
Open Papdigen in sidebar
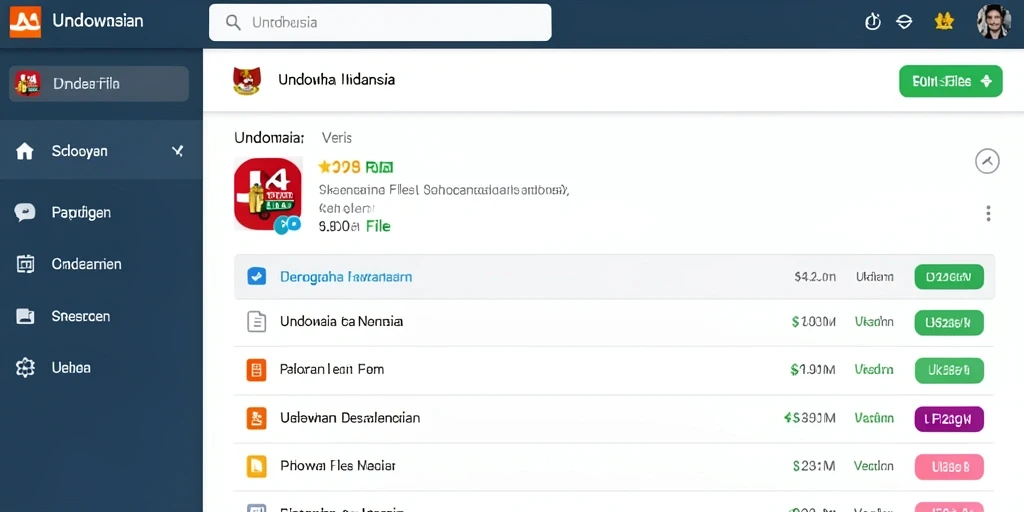pos(81,212)
